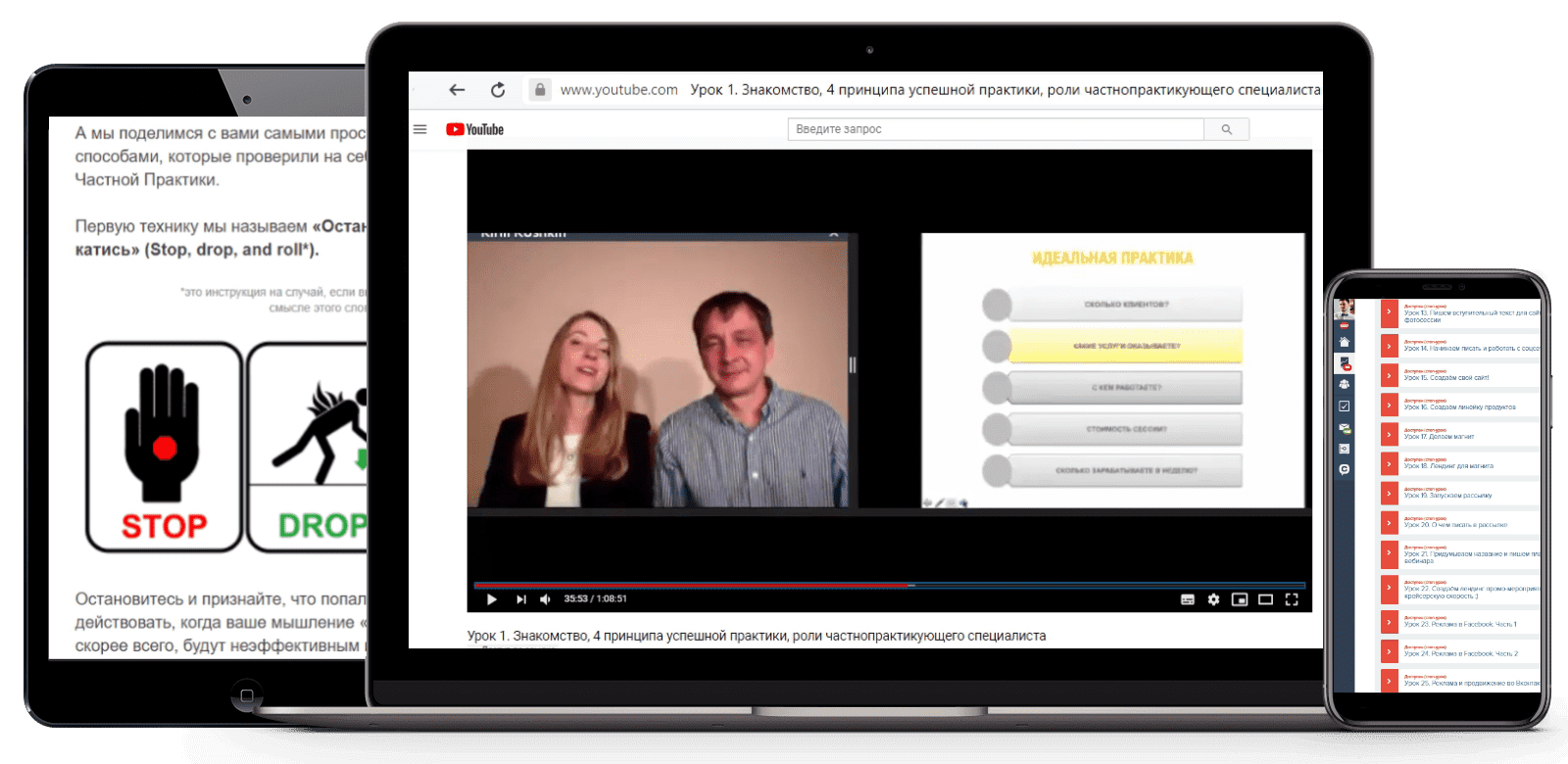The width and height of the screenshot is (1568, 764).
Task: Enable miniplayer mode in video player
Action: click(1240, 599)
